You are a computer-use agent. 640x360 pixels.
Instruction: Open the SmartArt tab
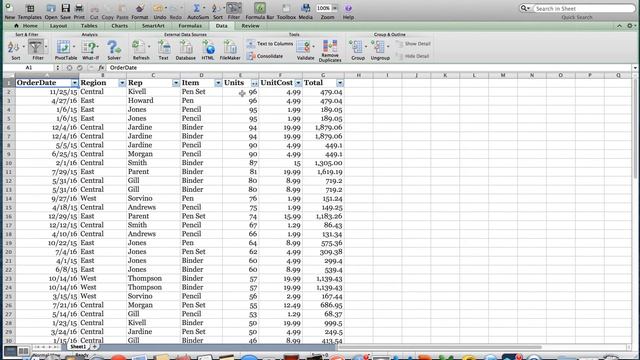[x=153, y=26]
